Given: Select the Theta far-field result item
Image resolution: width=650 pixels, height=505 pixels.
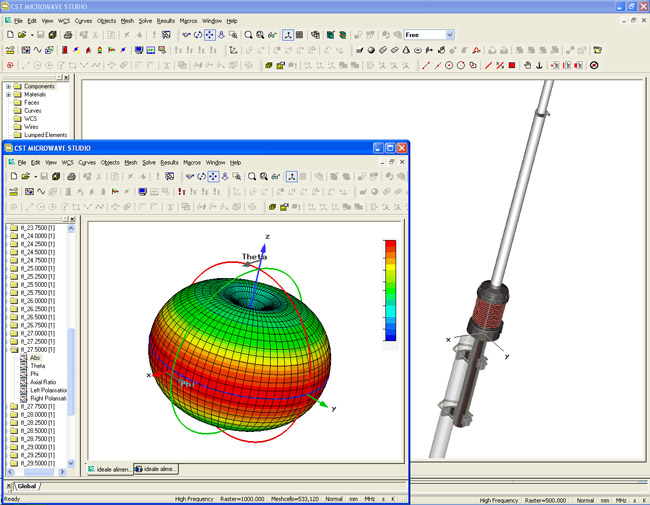Looking at the screenshot, I should point(38,366).
